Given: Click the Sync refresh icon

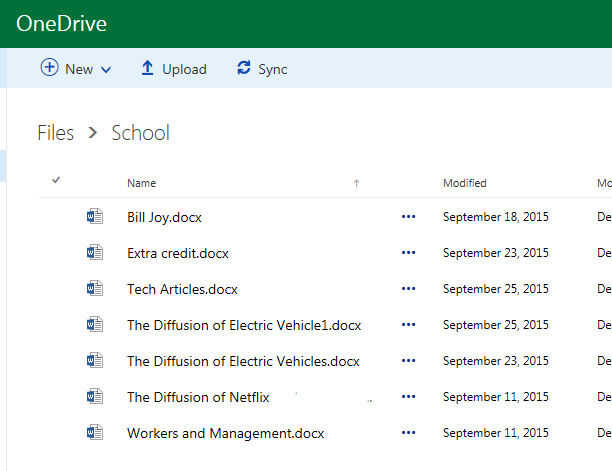Looking at the screenshot, I should click(243, 68).
